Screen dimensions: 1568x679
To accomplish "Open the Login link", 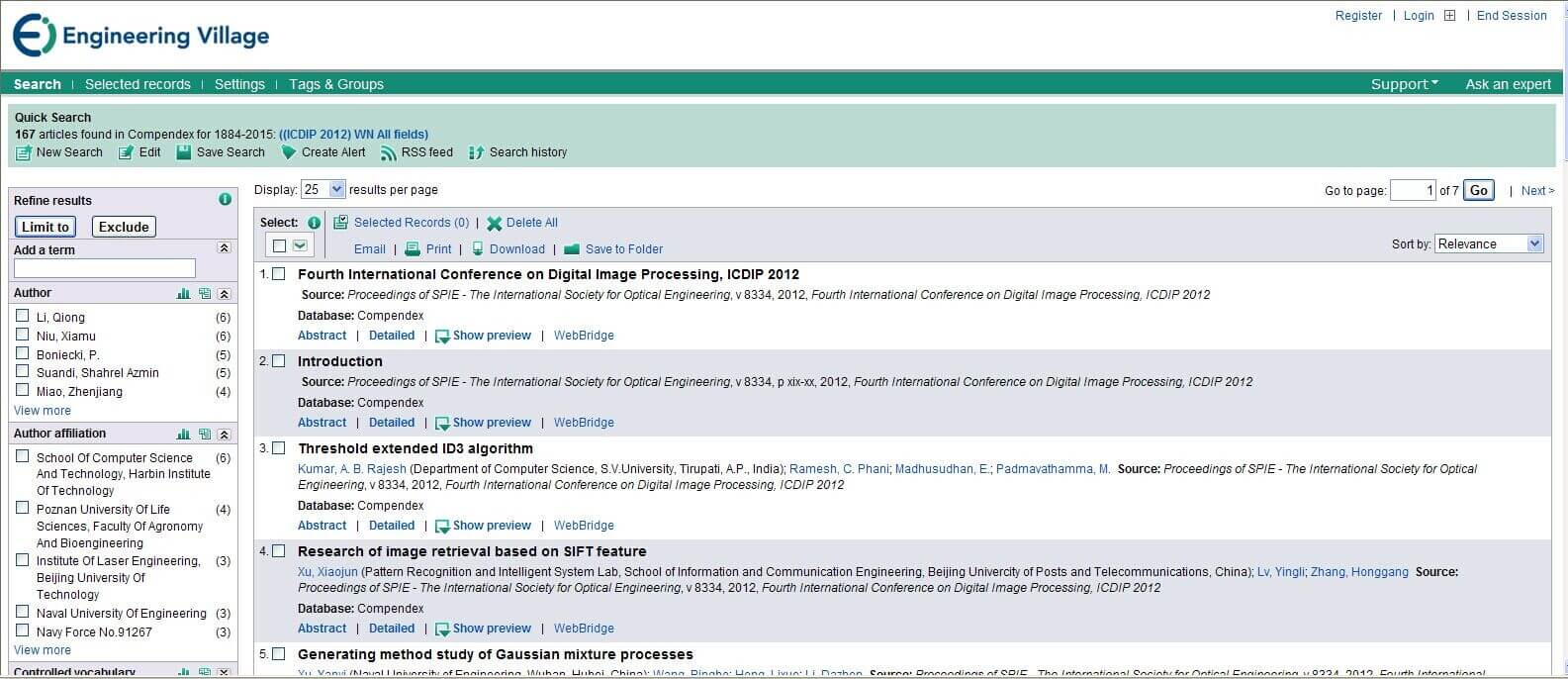I will pyautogui.click(x=1419, y=16).
